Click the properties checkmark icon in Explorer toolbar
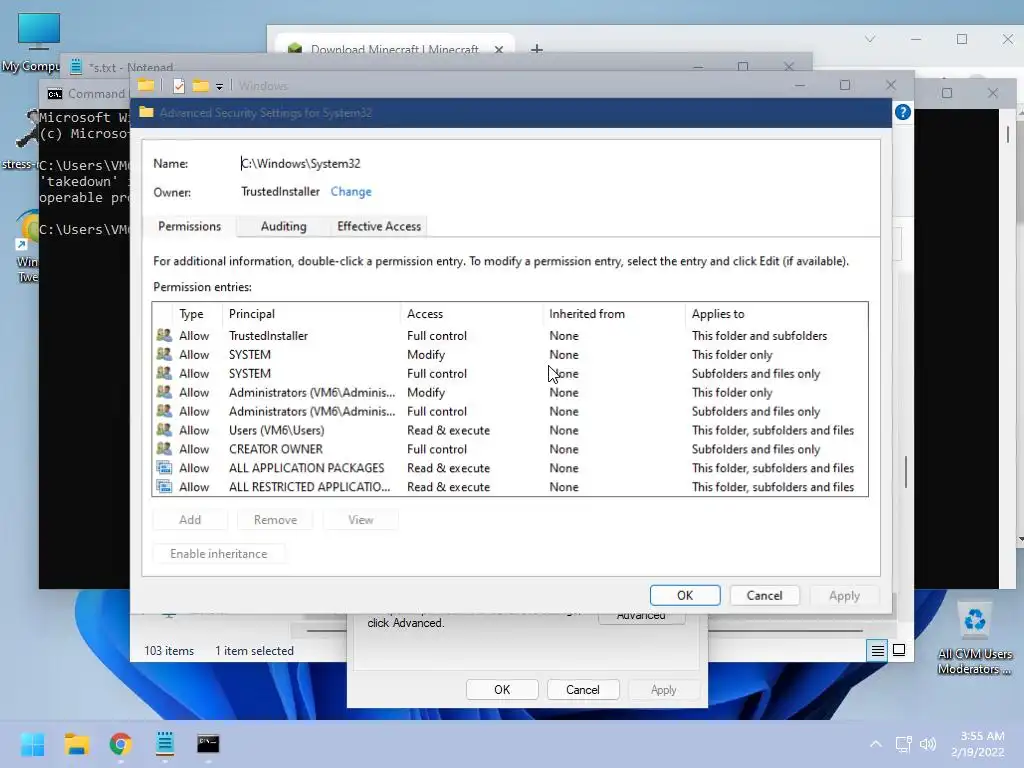Image resolution: width=1024 pixels, height=768 pixels. pyautogui.click(x=179, y=86)
